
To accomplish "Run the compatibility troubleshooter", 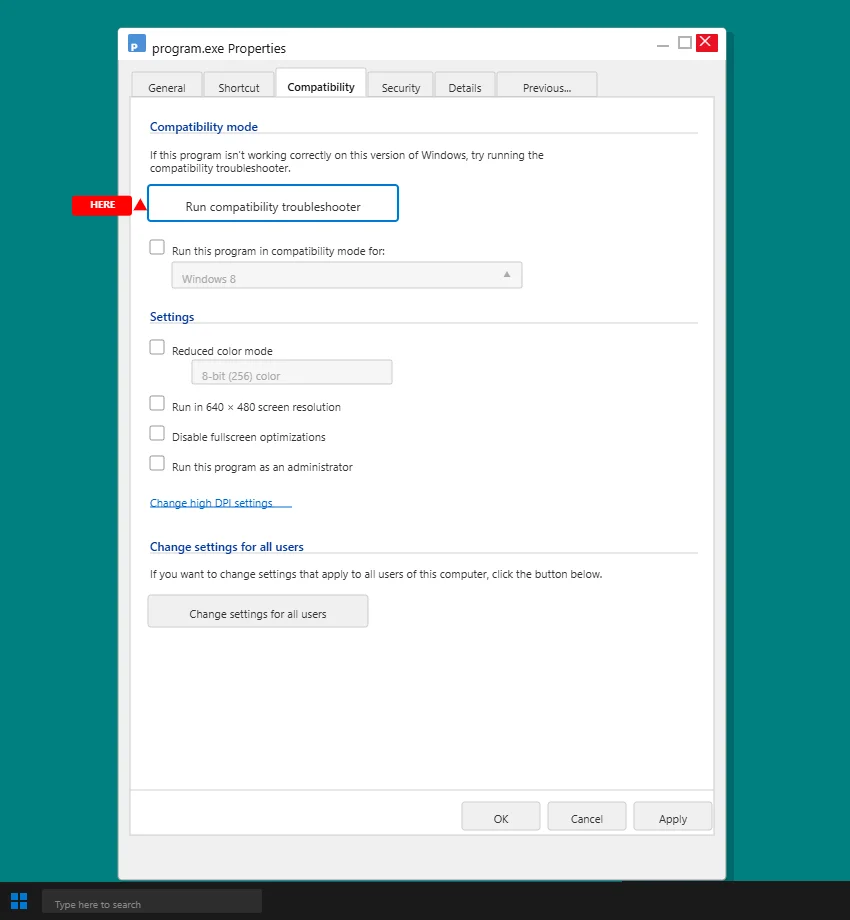I will 272,203.
